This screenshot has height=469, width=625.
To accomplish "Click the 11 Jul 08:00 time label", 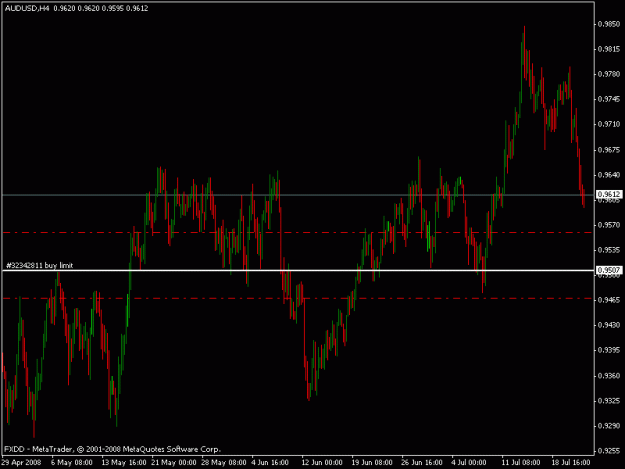I will (521, 462).
